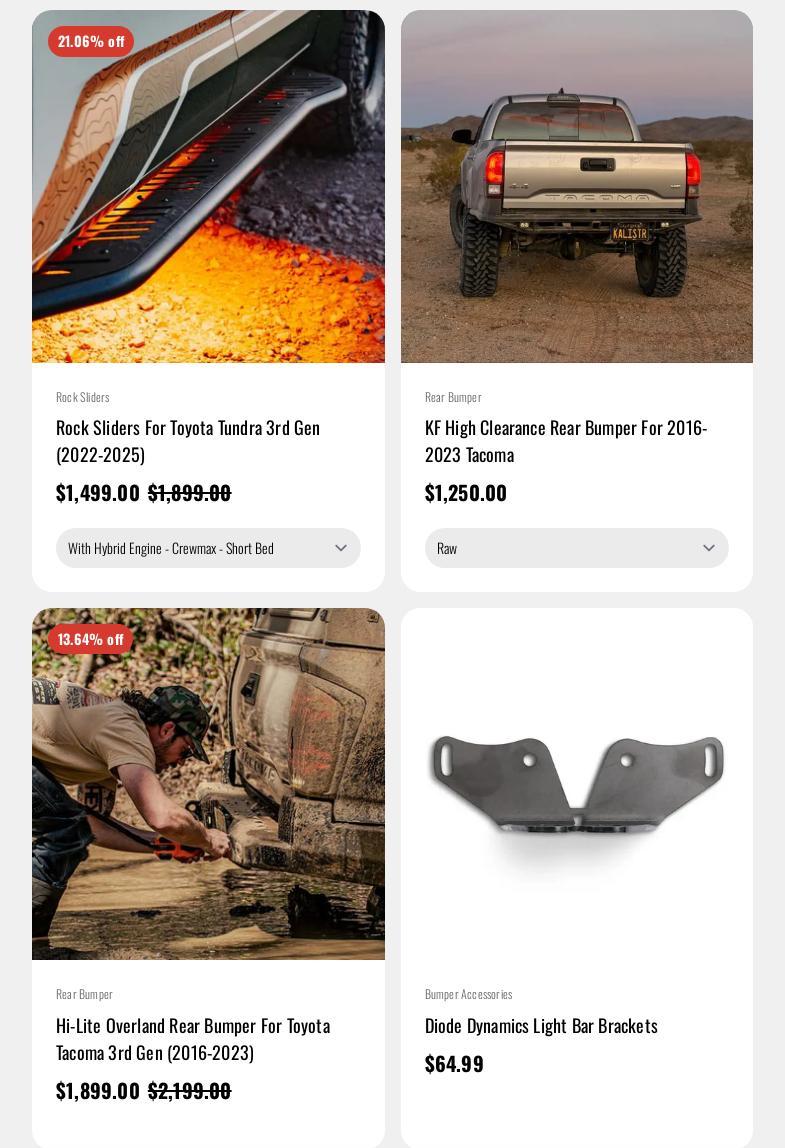Select the Bumper Accessories category label
This screenshot has width=785, height=1148.
(x=469, y=994)
